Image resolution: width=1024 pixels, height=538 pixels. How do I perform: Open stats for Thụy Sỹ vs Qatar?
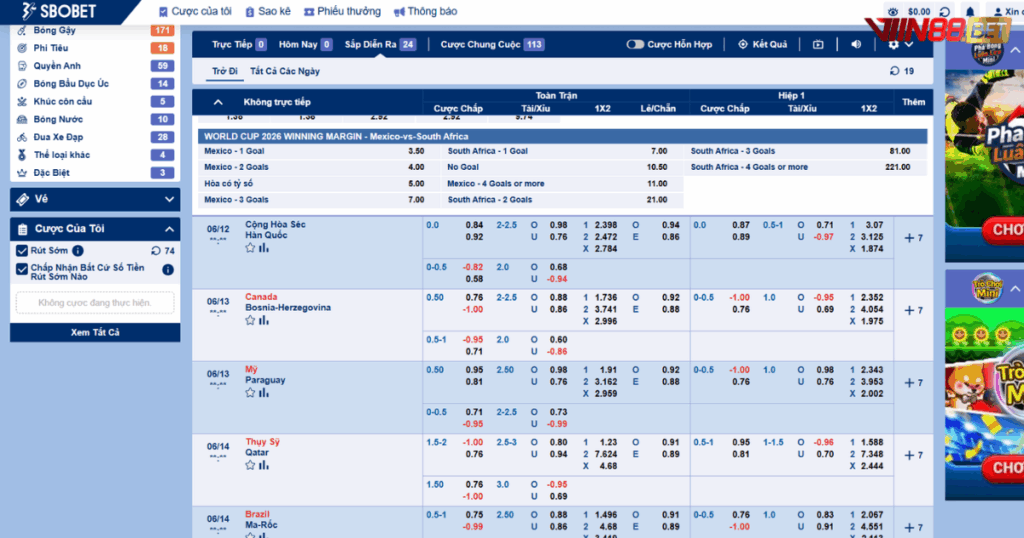(x=264, y=466)
